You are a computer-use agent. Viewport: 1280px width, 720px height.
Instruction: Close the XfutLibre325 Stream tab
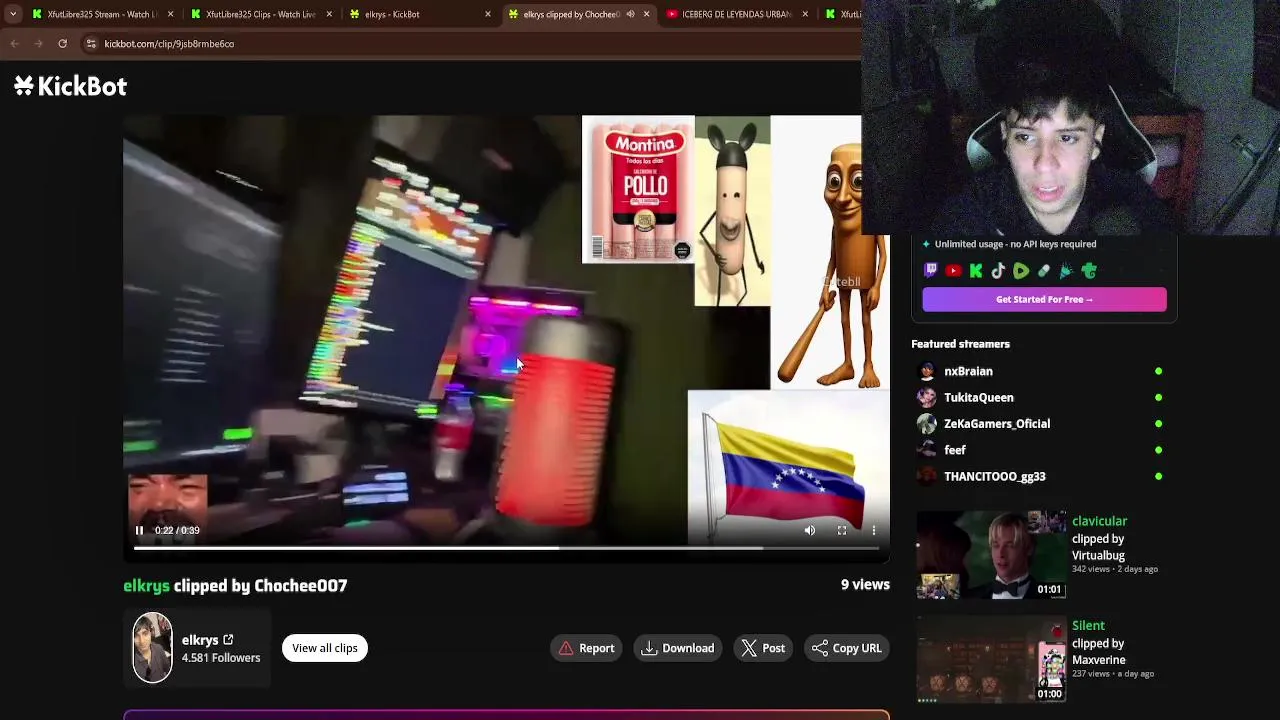(171, 14)
